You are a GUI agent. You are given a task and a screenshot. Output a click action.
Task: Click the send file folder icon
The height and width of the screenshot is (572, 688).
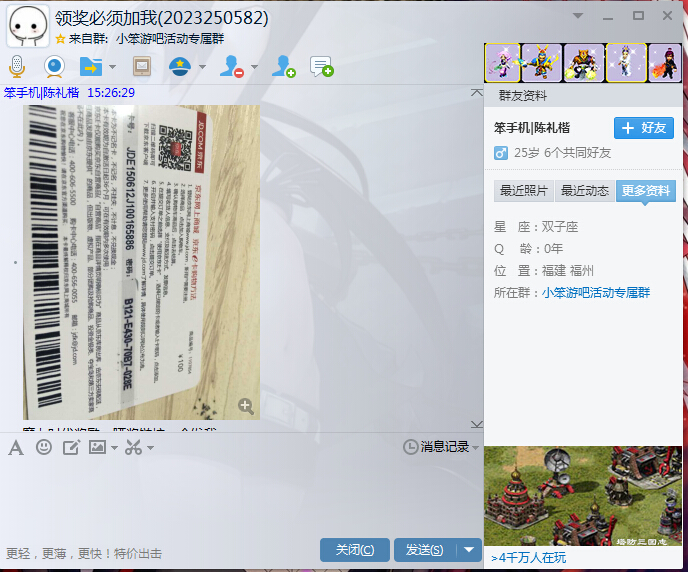pyautogui.click(x=91, y=67)
